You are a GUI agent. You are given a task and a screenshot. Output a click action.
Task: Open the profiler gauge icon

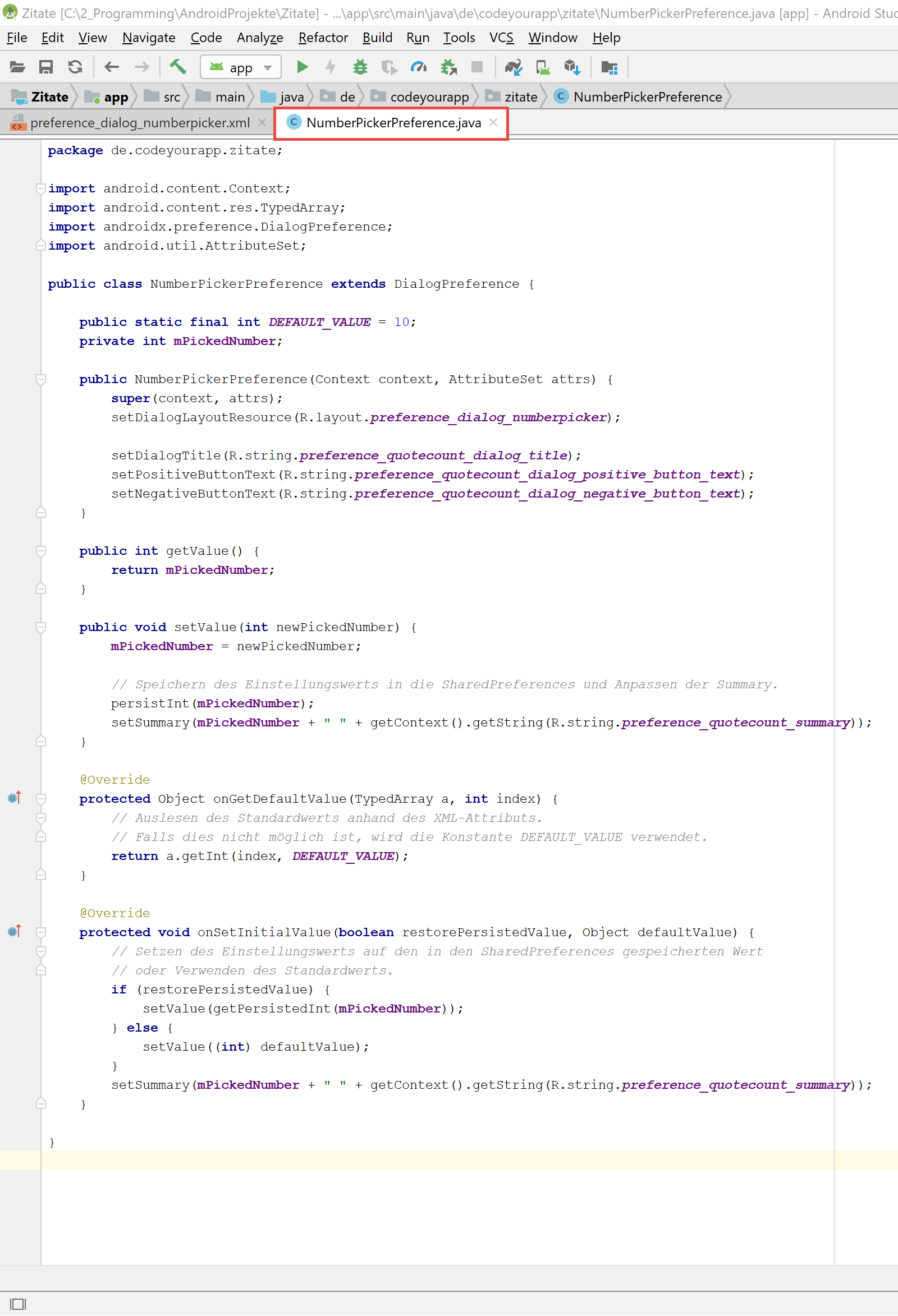tap(419, 67)
